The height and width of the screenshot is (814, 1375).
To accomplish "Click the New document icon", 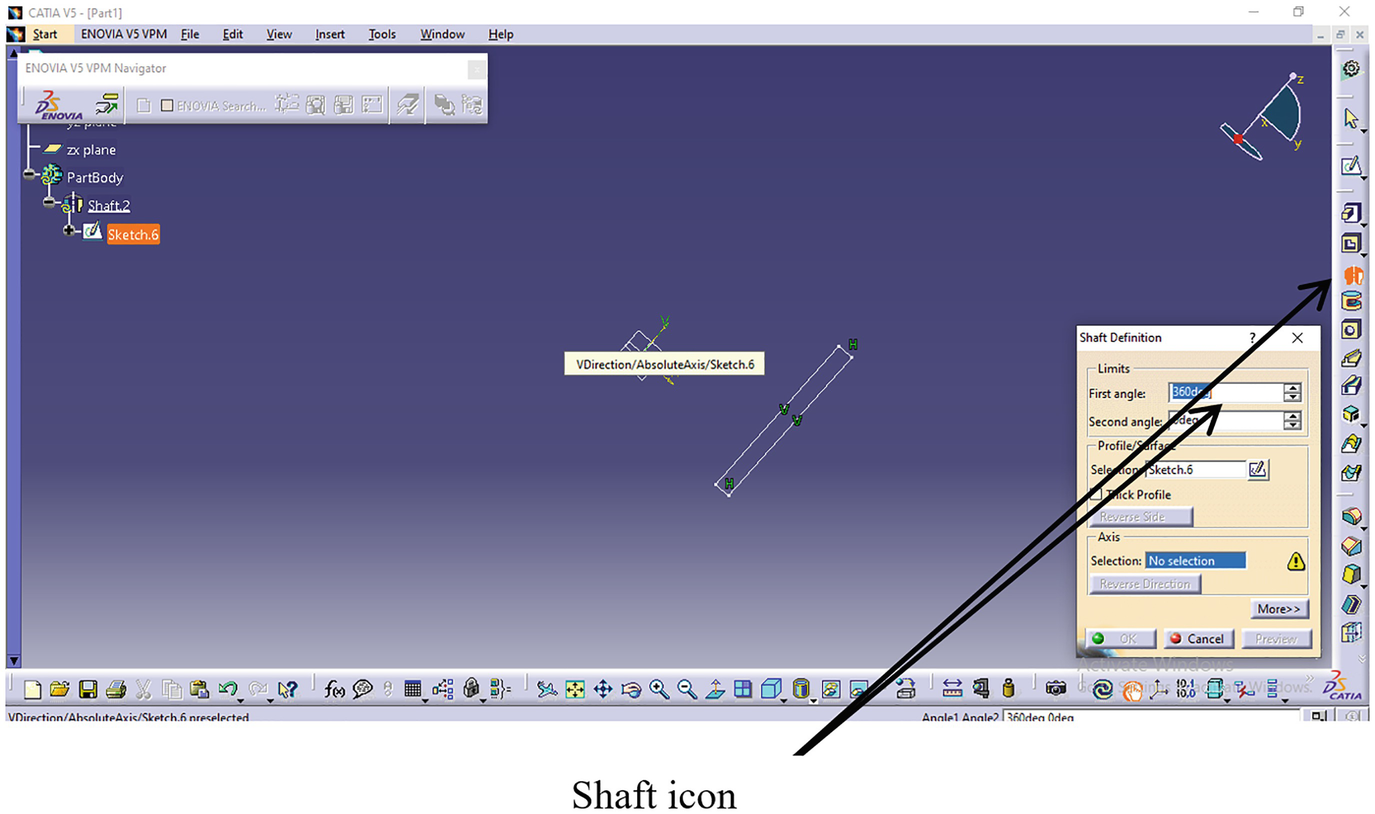I will [x=33, y=689].
